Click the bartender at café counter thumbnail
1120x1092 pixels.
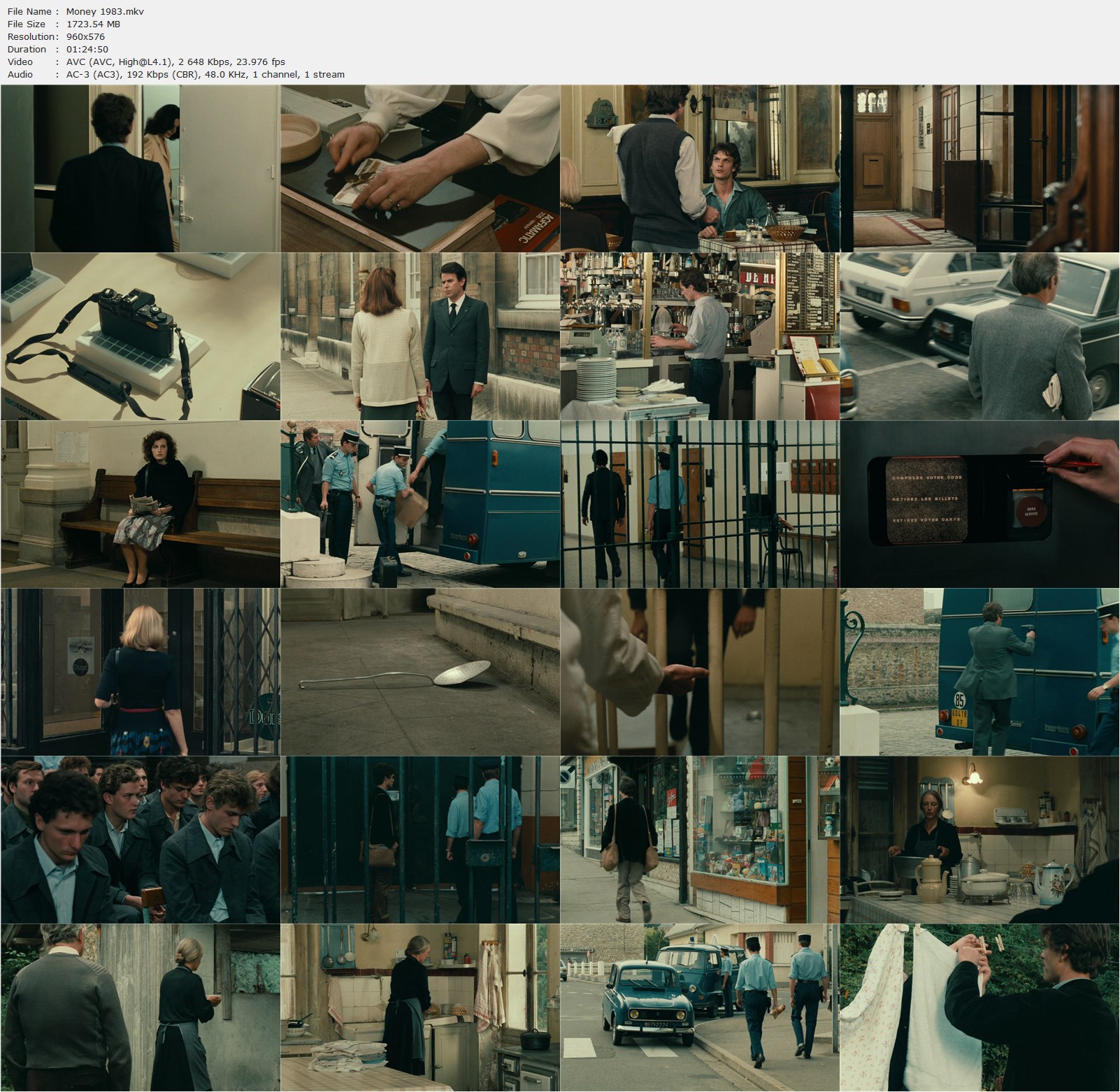click(700, 336)
